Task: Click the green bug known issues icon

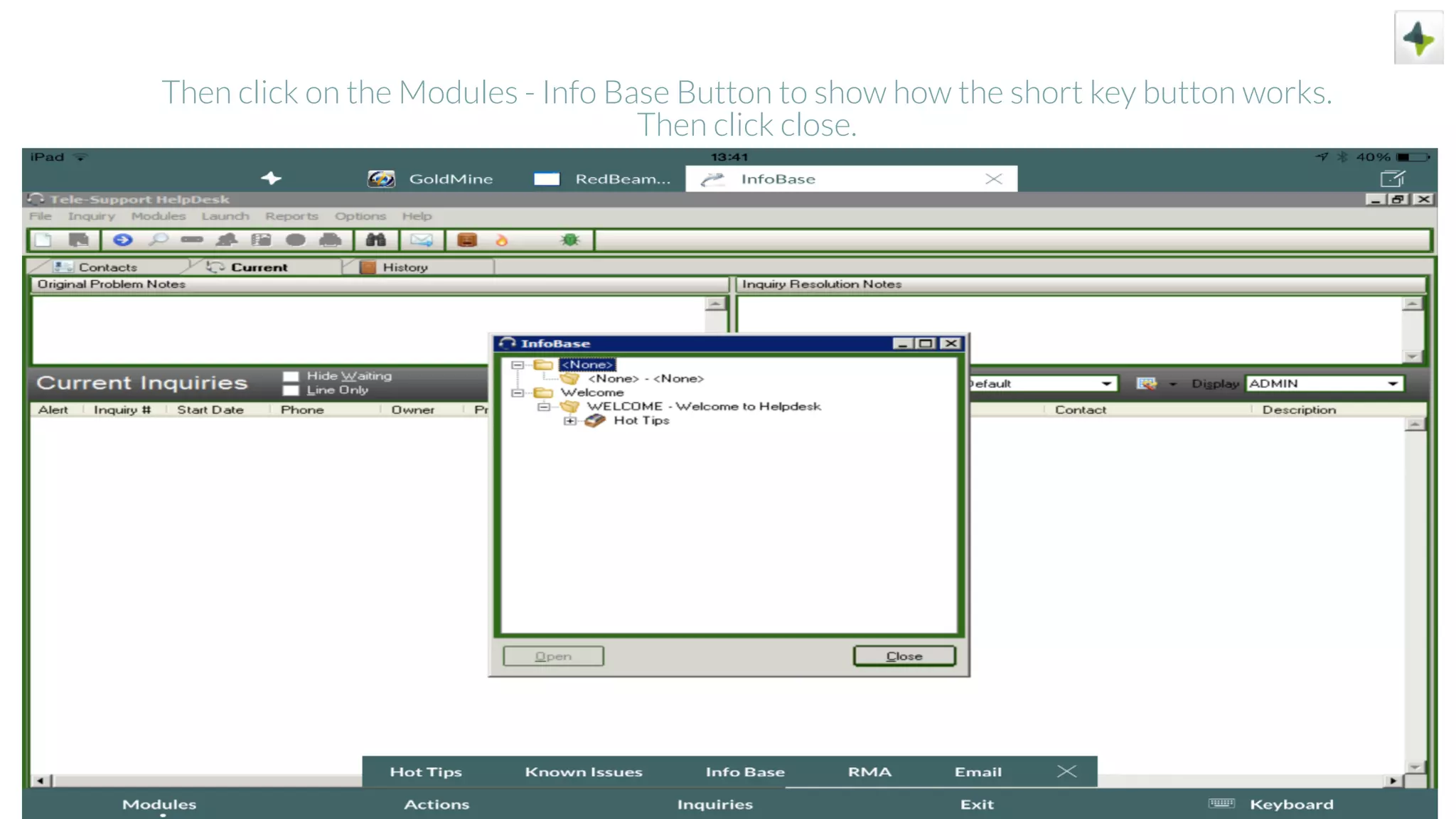Action: pos(570,240)
